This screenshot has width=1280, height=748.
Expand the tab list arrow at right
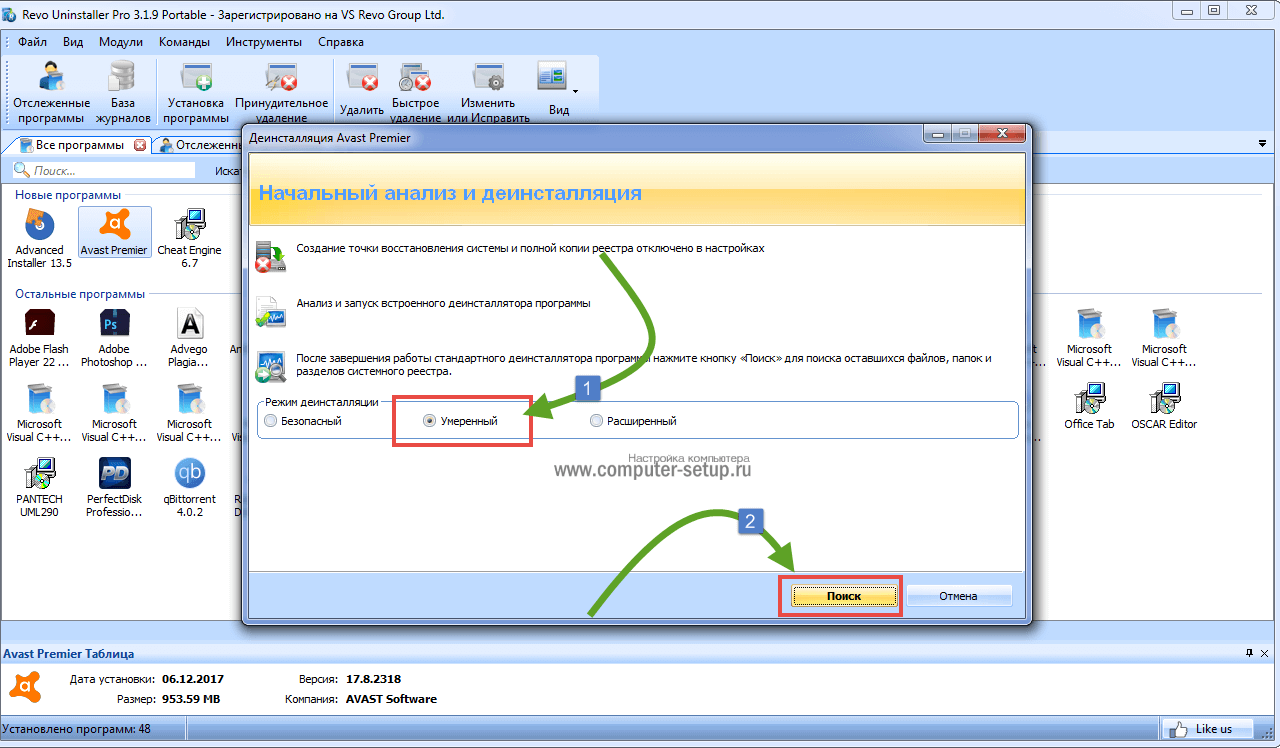(1262, 144)
